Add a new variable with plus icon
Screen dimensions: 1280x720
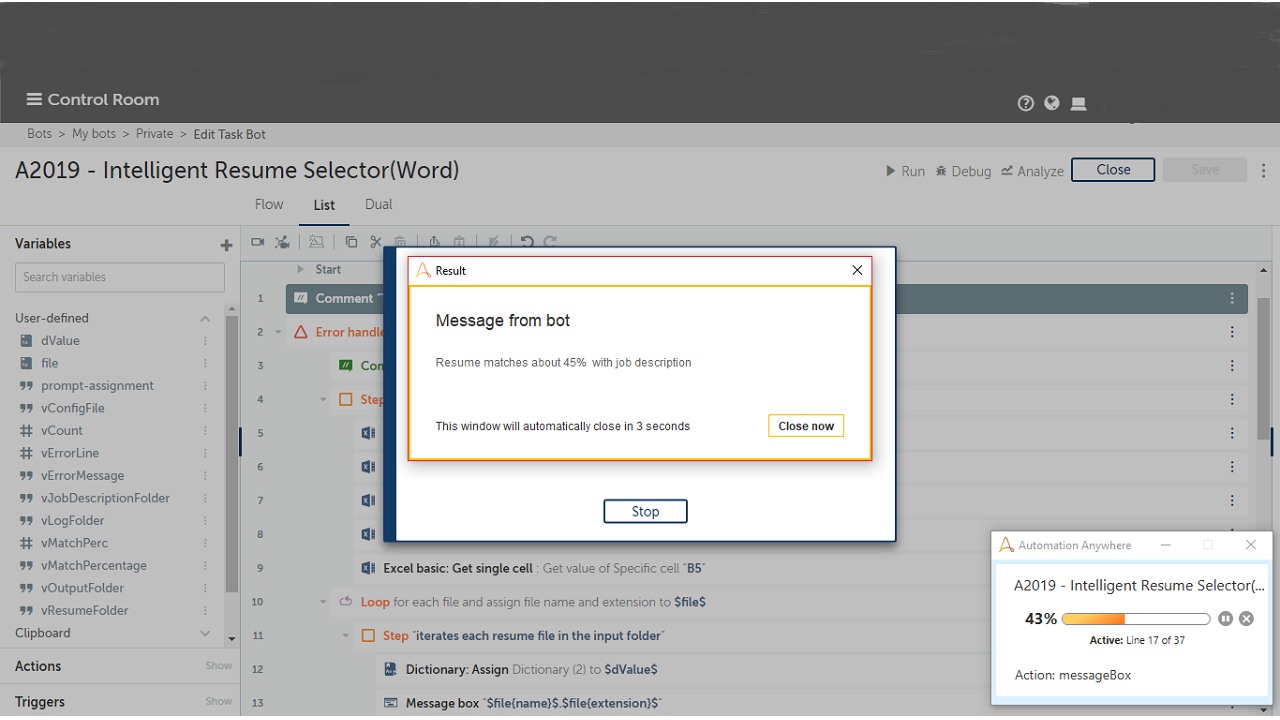[x=226, y=245]
